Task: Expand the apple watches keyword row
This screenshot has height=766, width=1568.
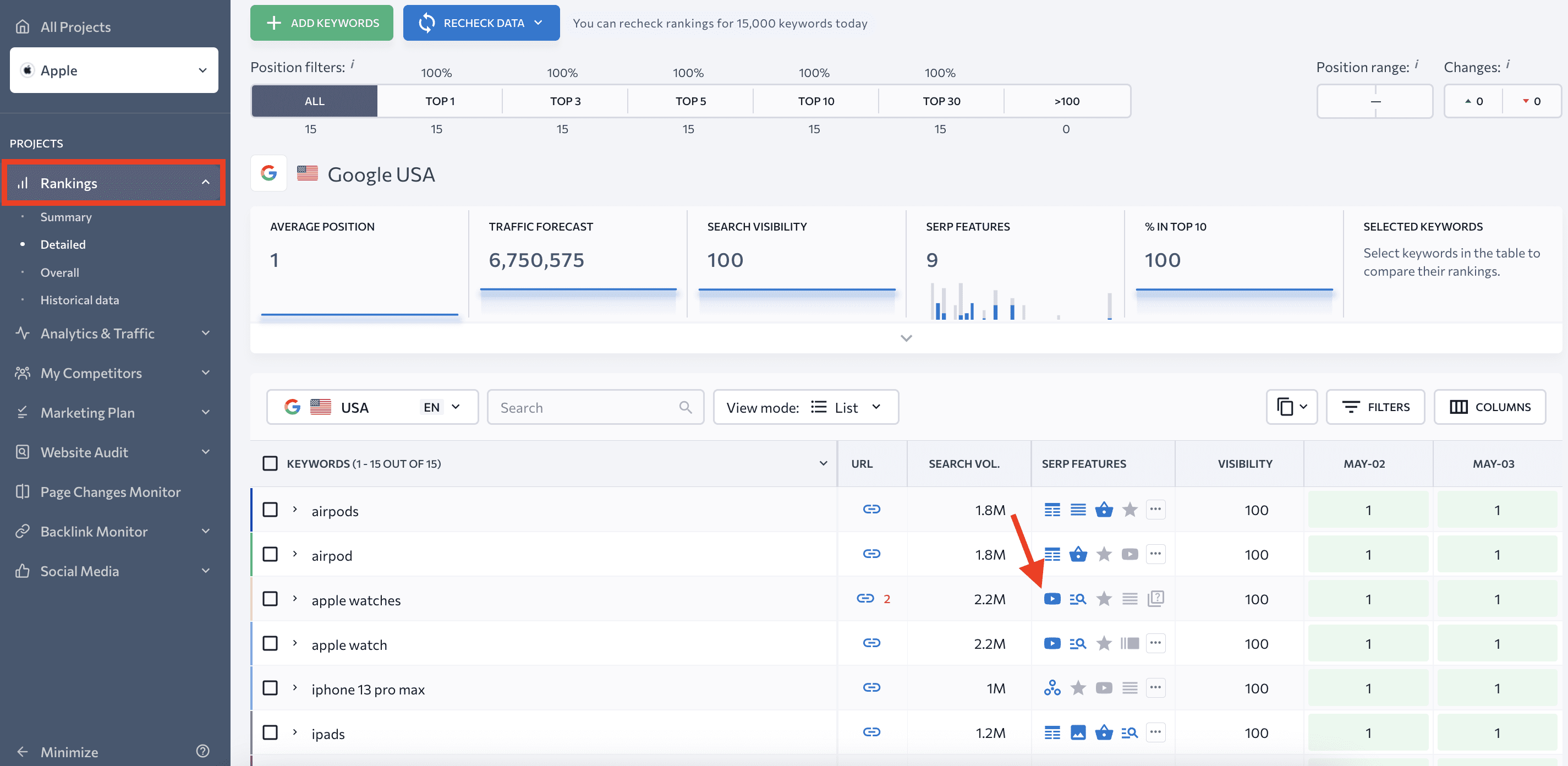Action: (x=295, y=598)
